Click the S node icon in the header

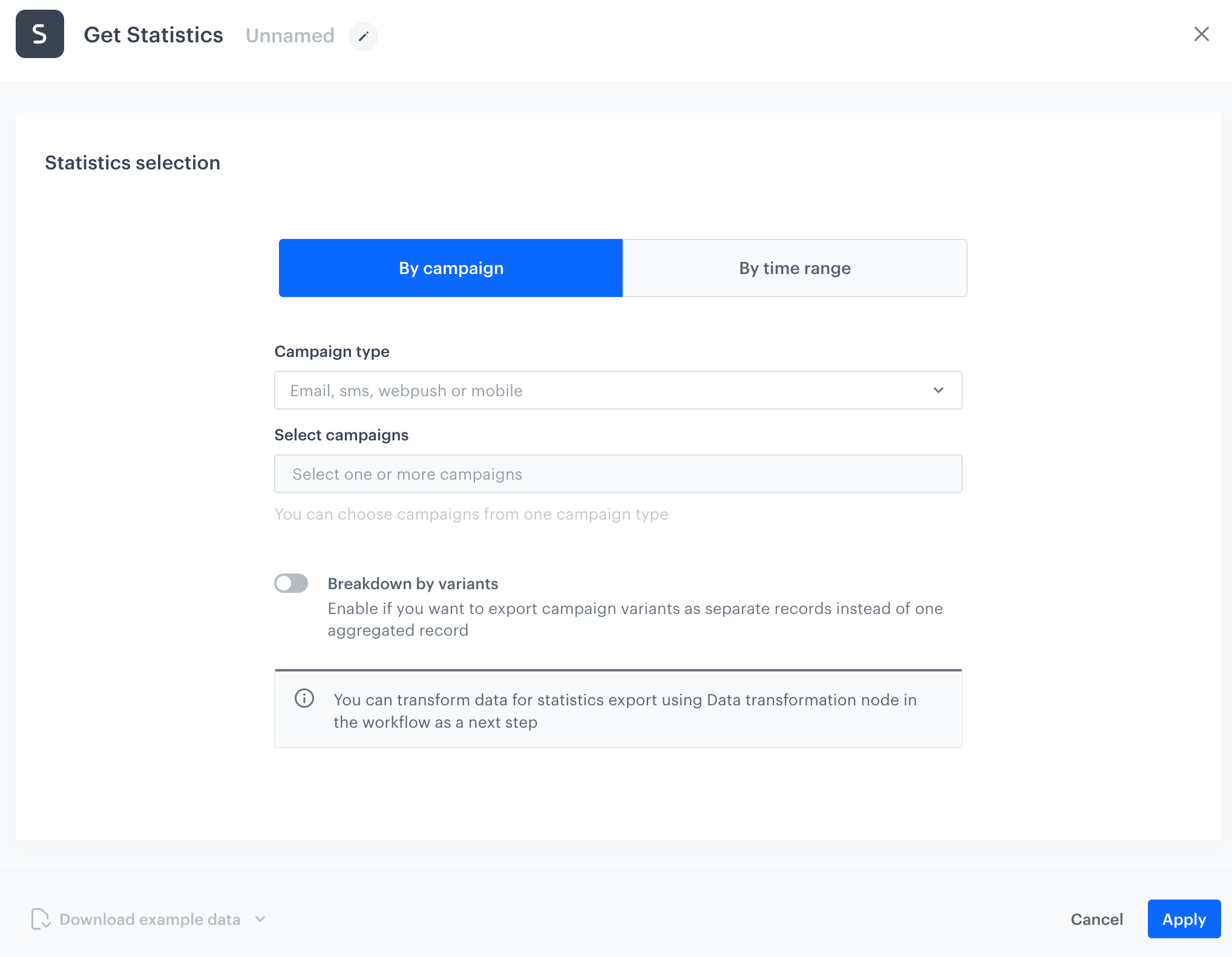40,34
